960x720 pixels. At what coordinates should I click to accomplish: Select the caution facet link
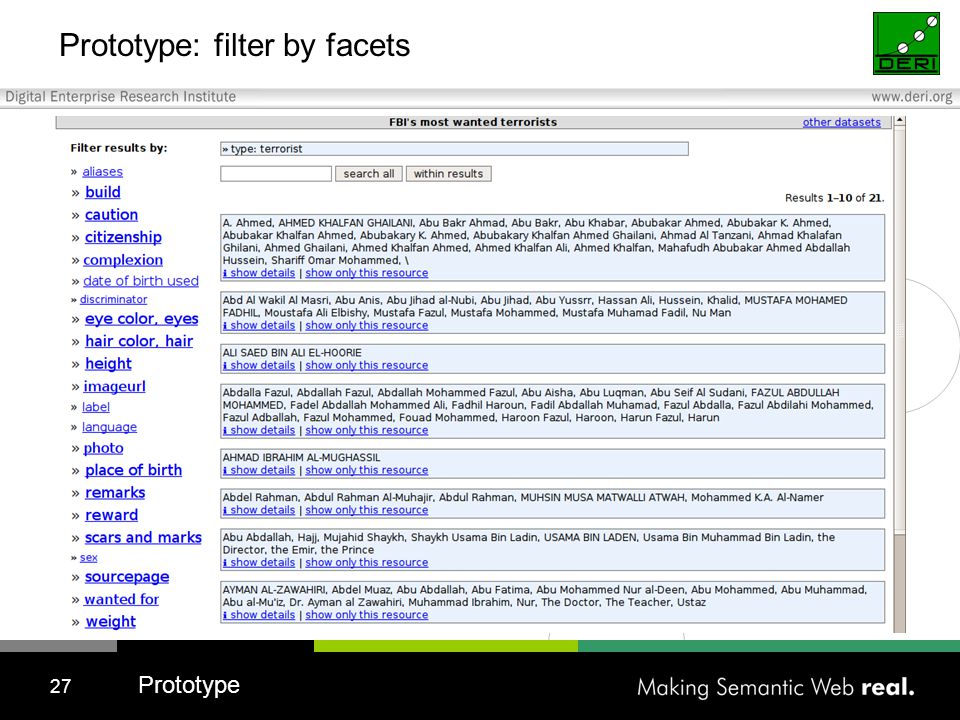[111, 215]
